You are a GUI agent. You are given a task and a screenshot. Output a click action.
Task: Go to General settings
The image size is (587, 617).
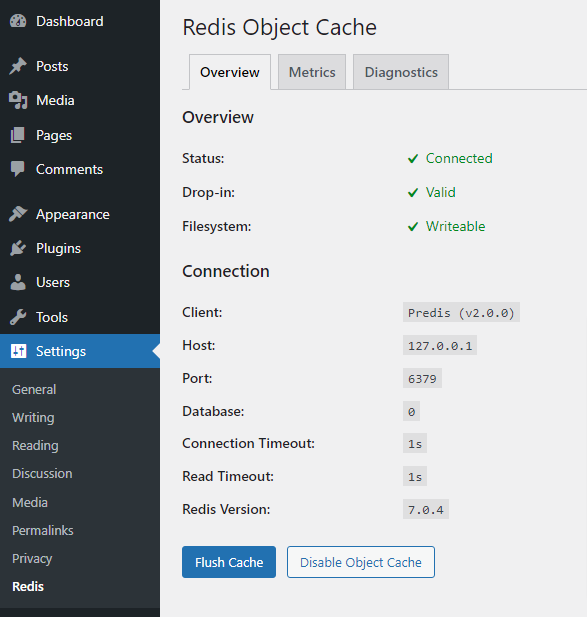[x=34, y=390]
